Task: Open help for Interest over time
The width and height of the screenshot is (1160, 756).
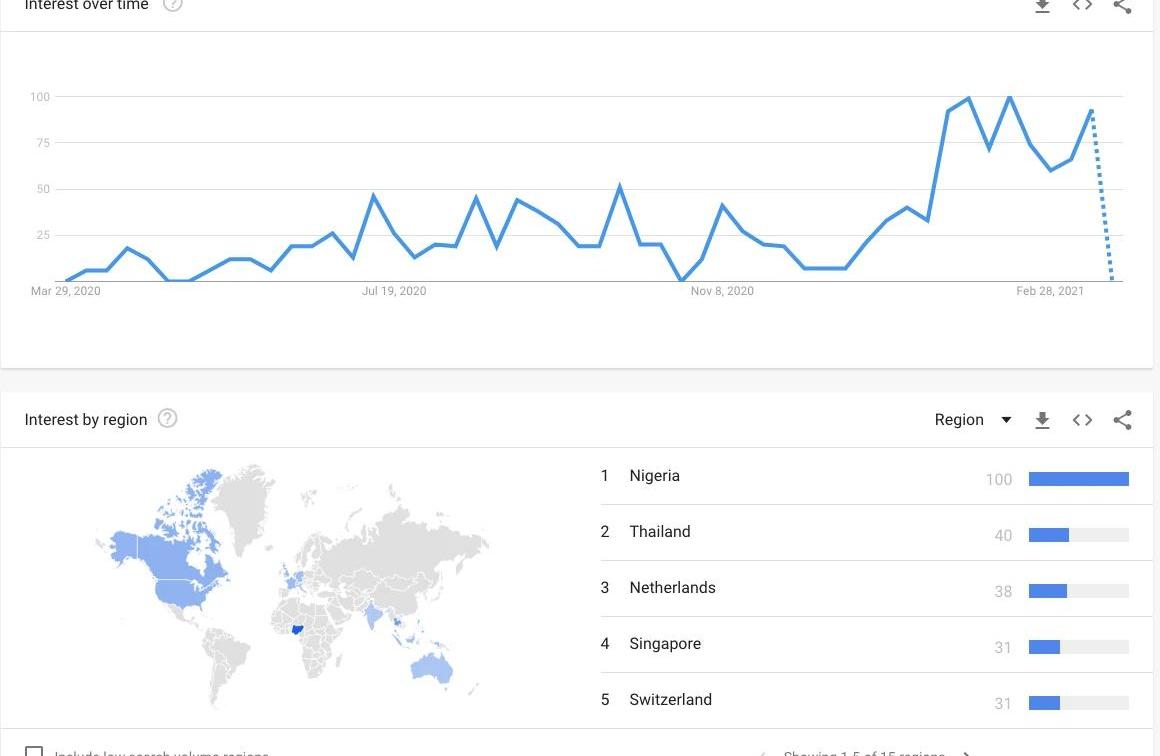Action: click(x=172, y=5)
